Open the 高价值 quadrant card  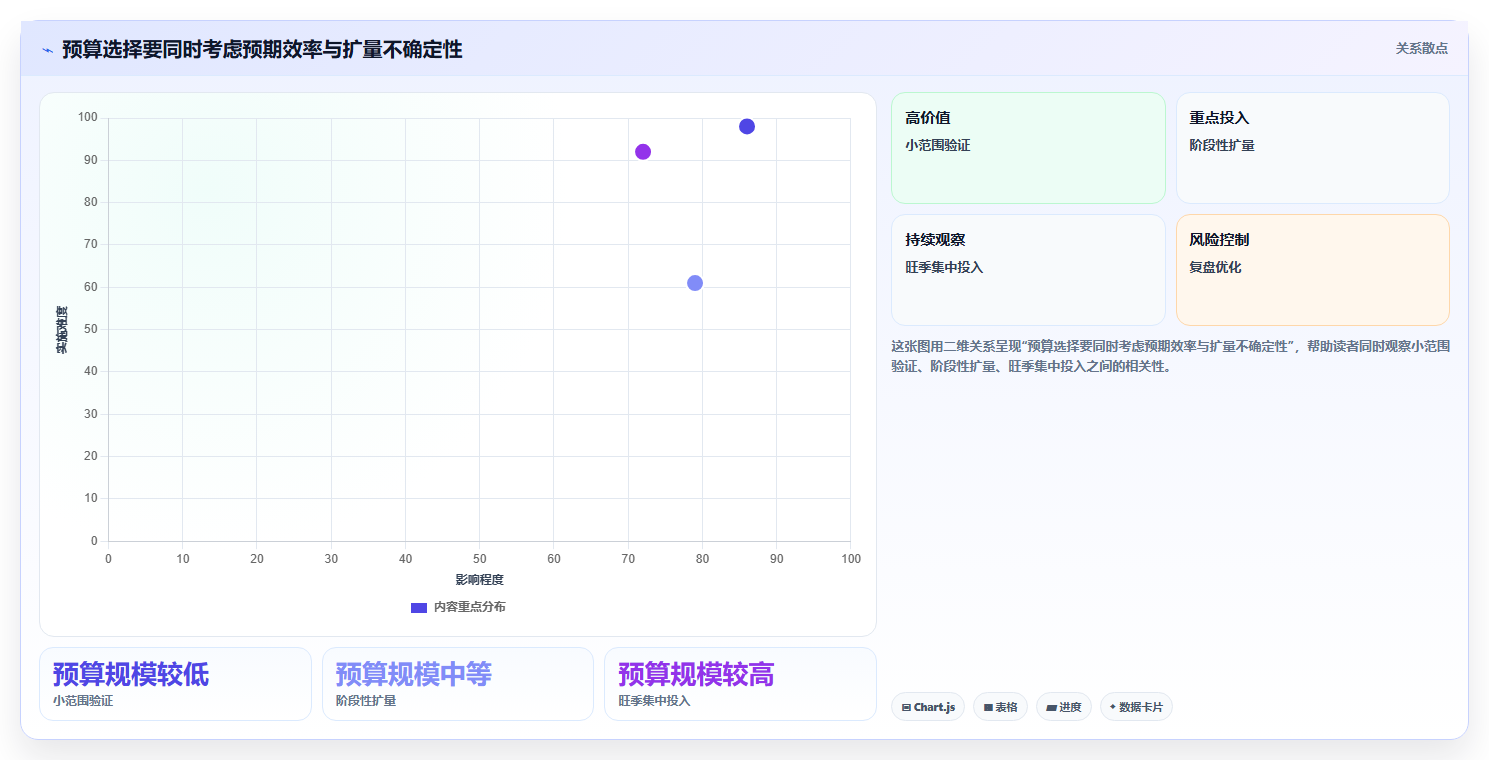1028,148
